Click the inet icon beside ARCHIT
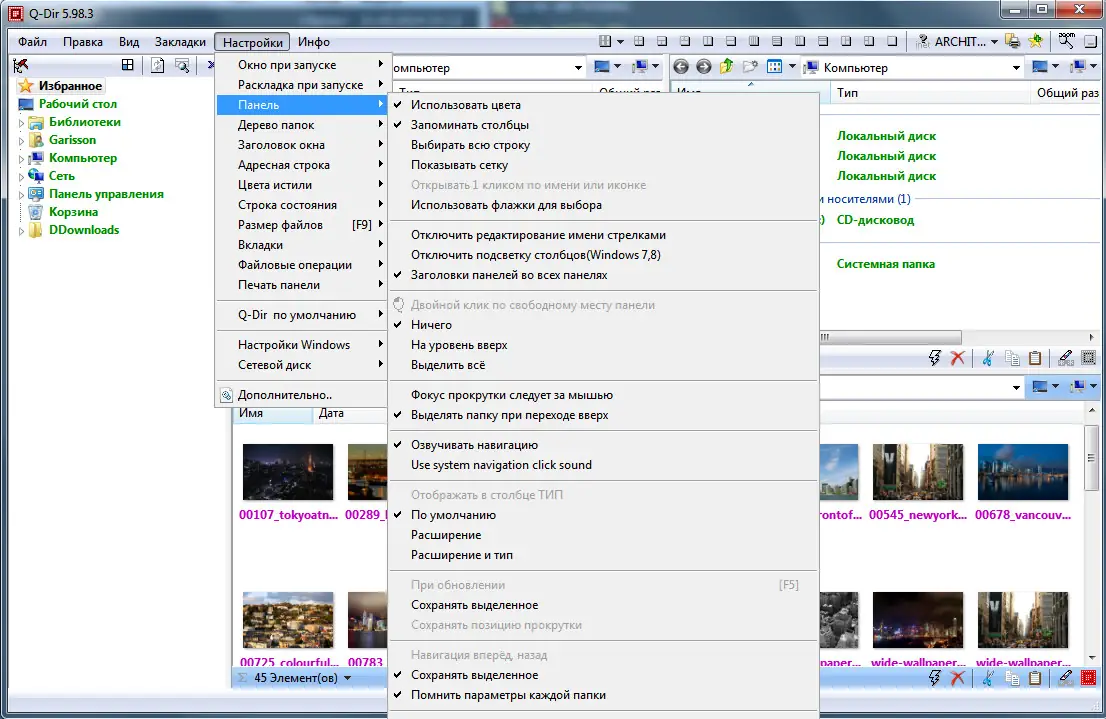 click(x=923, y=42)
